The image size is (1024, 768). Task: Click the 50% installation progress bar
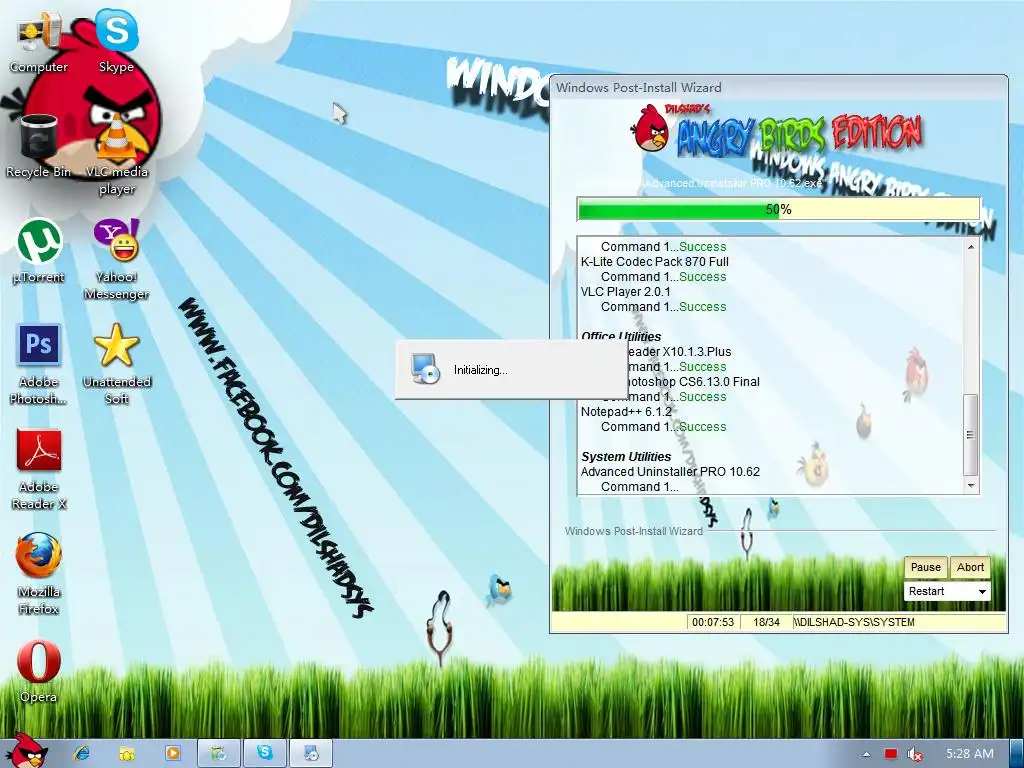pyautogui.click(x=778, y=209)
